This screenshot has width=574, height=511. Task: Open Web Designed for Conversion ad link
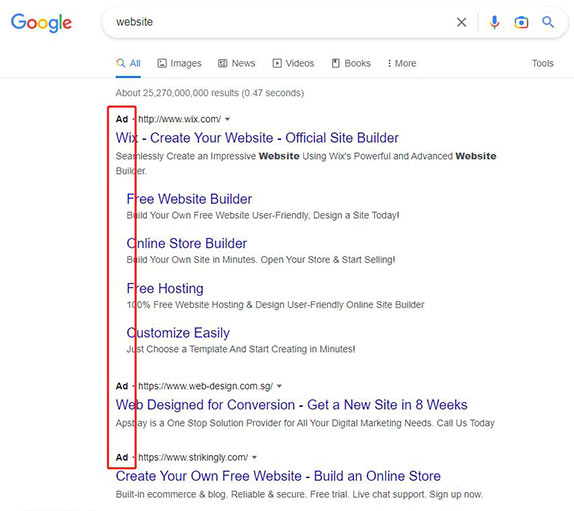(291, 405)
